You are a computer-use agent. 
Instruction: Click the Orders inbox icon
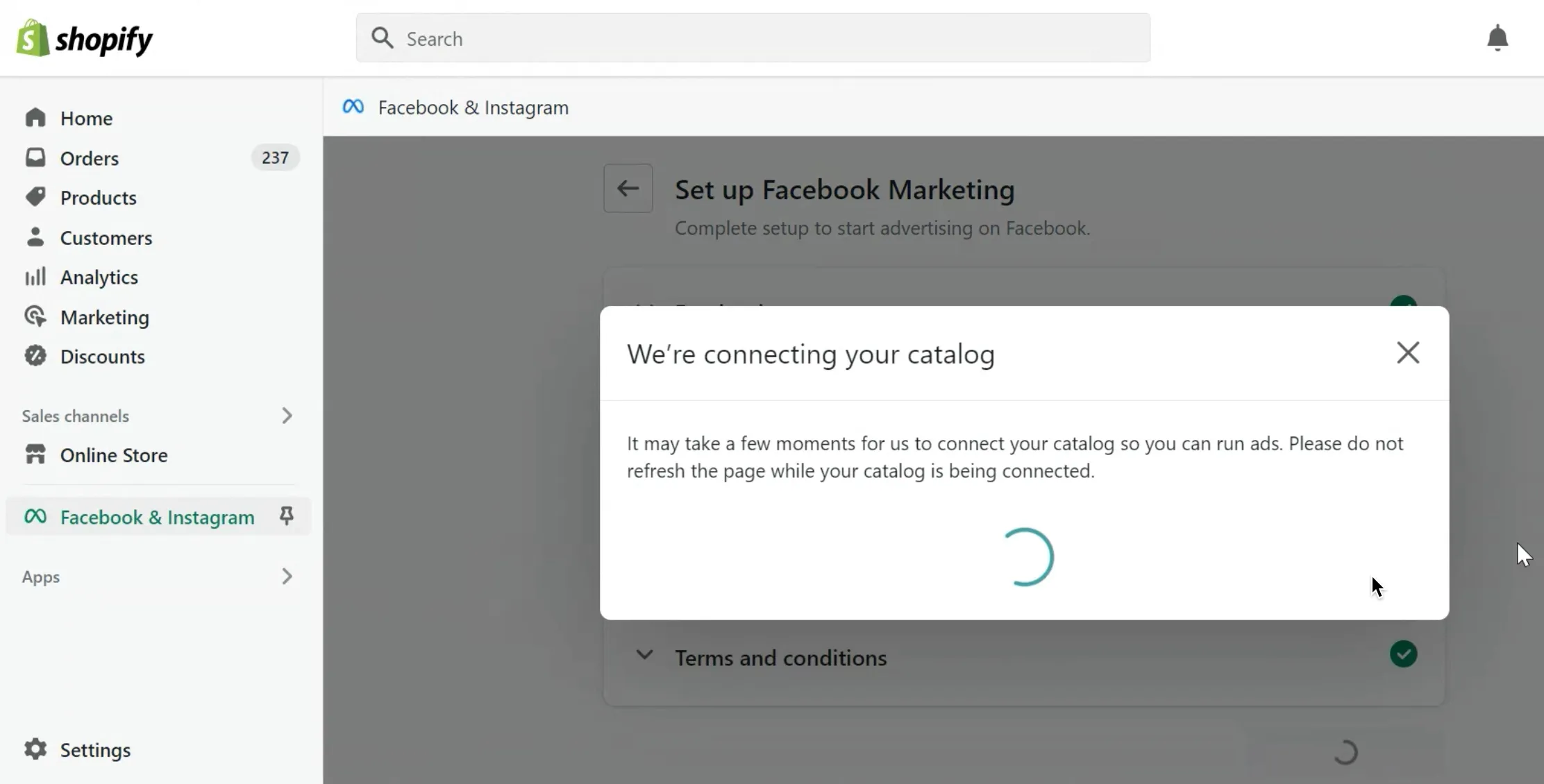click(35, 157)
